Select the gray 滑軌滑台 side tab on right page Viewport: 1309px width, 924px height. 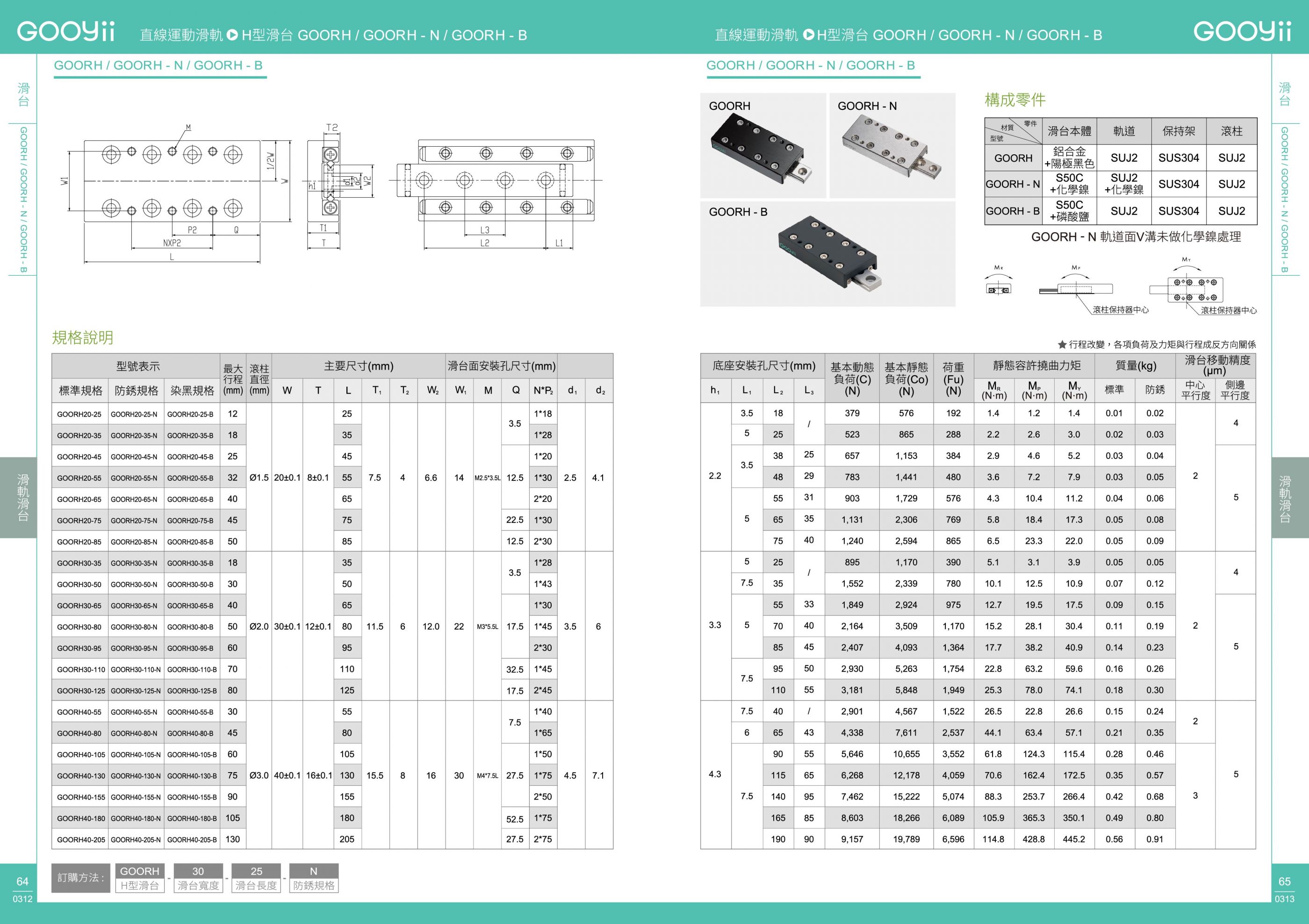[x=1290, y=498]
